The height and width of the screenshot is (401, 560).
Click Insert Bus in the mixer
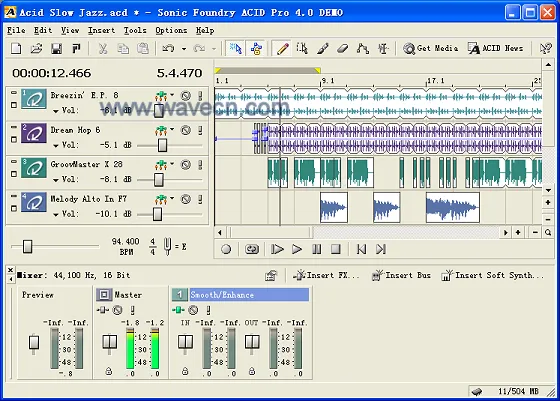tap(401, 275)
